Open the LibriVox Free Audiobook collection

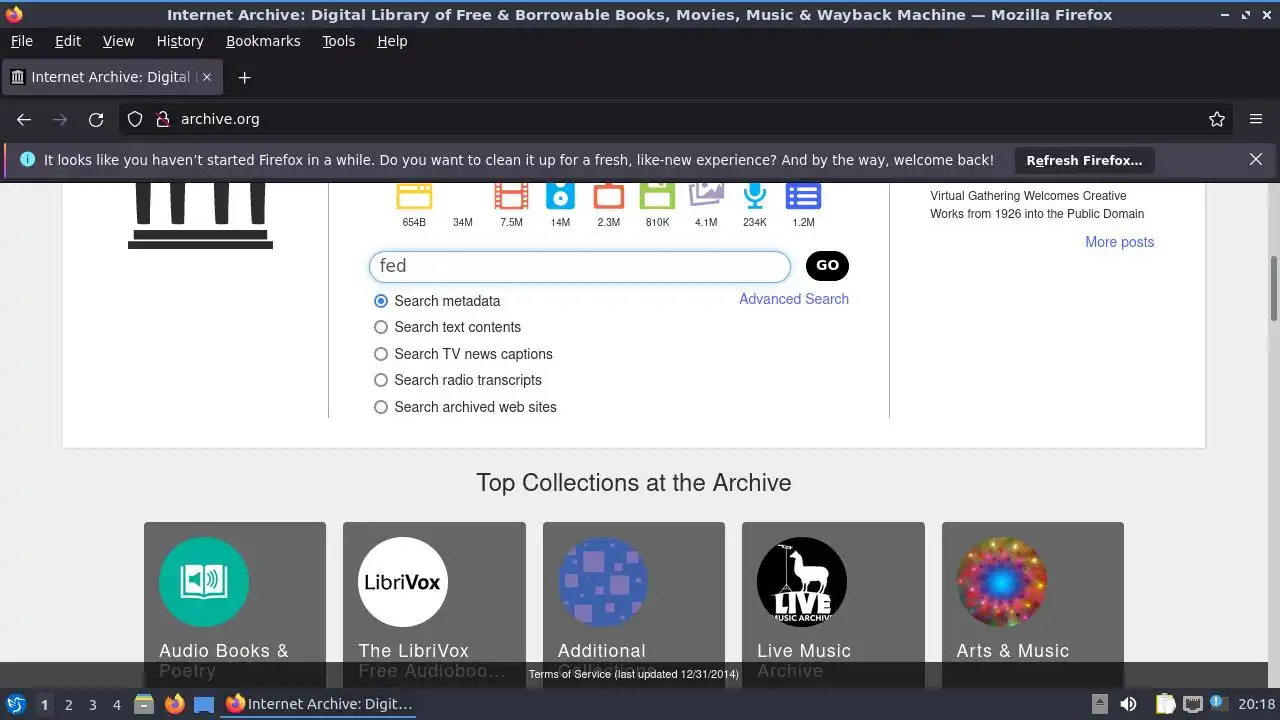click(434, 603)
